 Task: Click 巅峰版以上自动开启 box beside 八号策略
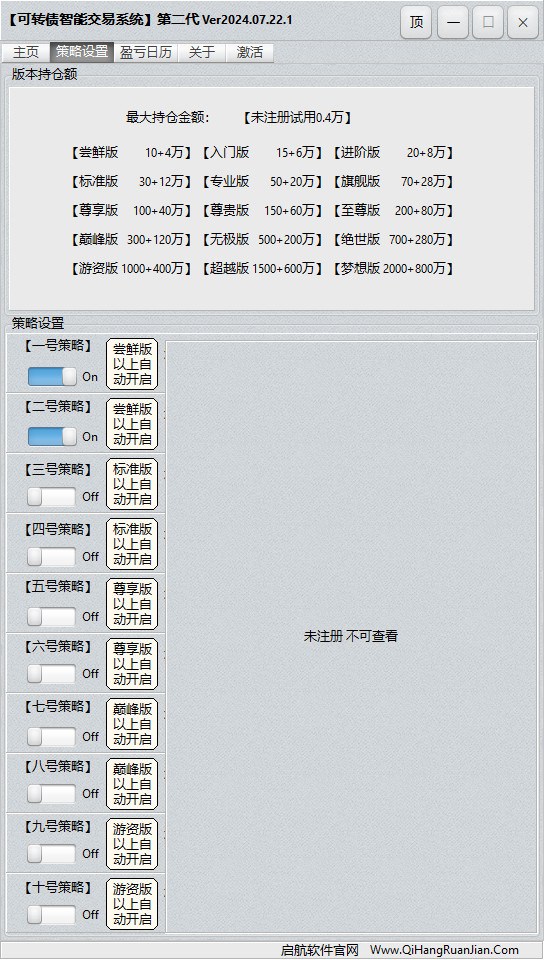(132, 784)
